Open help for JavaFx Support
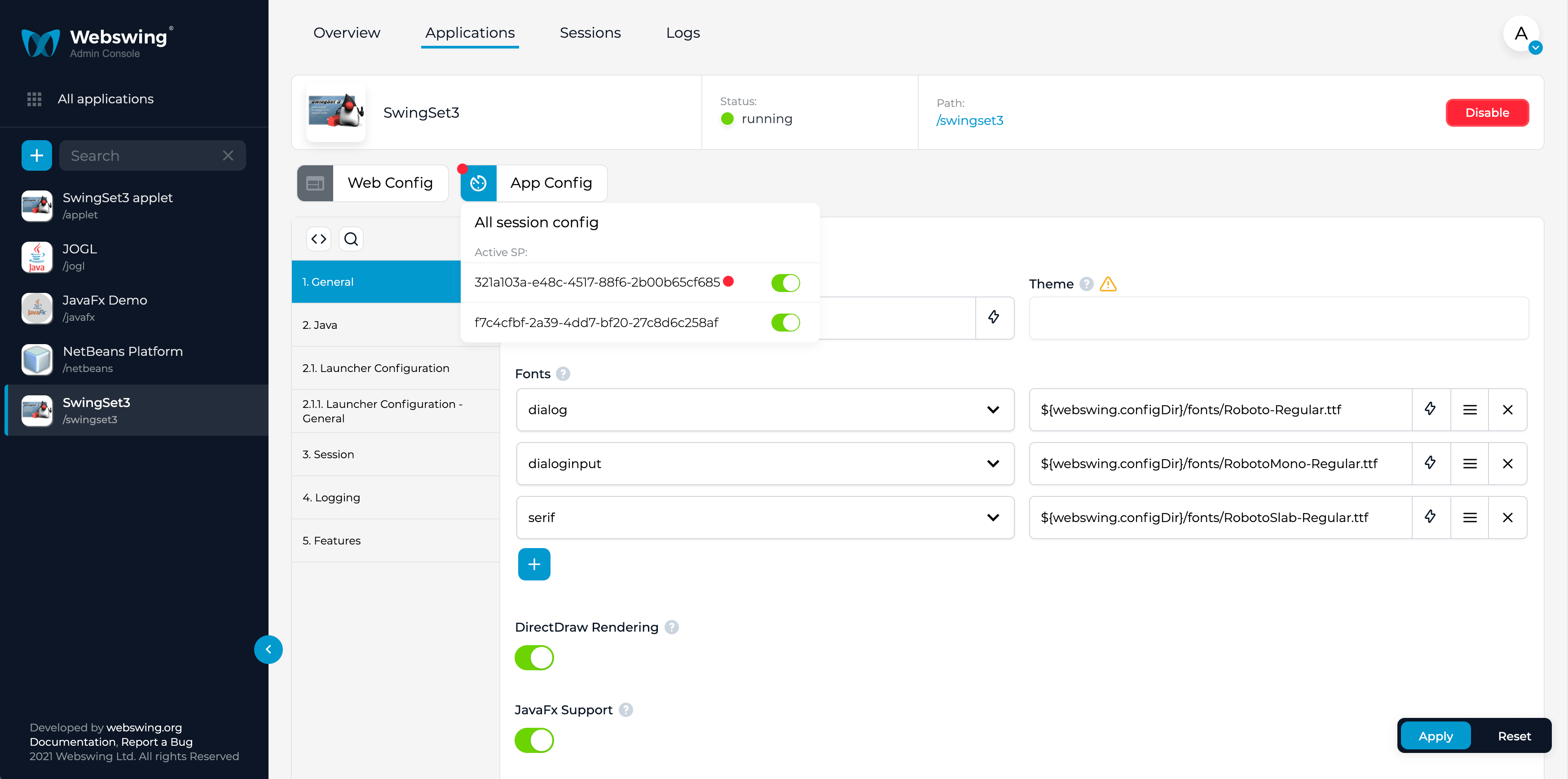The image size is (1568, 779). pyautogui.click(x=626, y=710)
